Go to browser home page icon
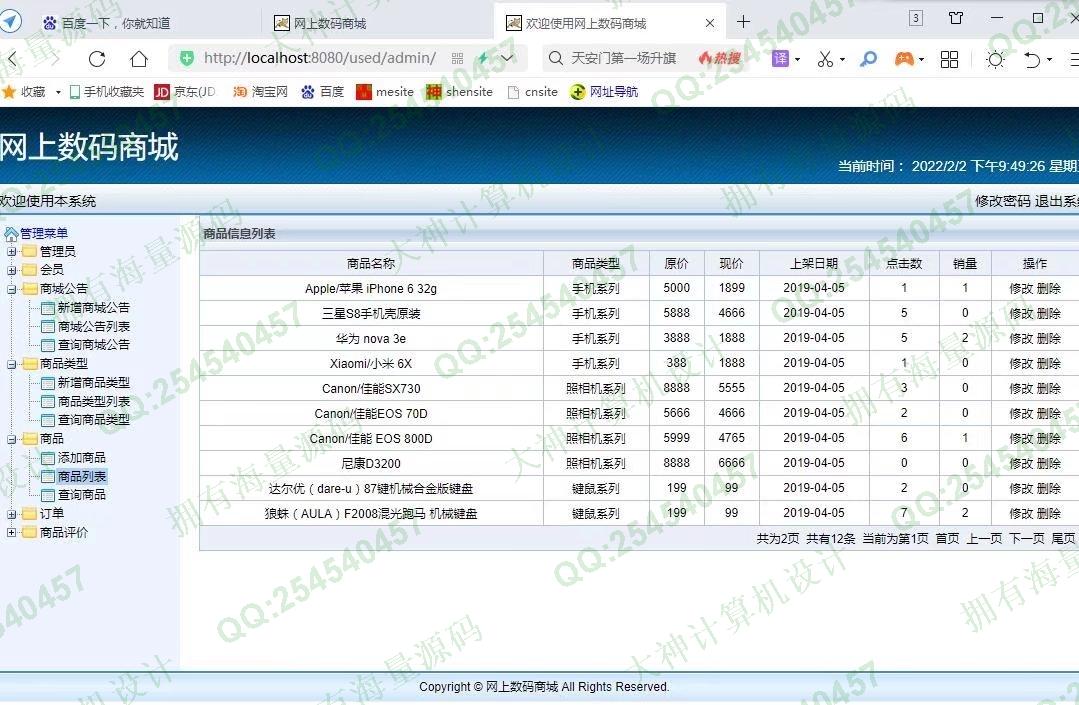 click(139, 59)
